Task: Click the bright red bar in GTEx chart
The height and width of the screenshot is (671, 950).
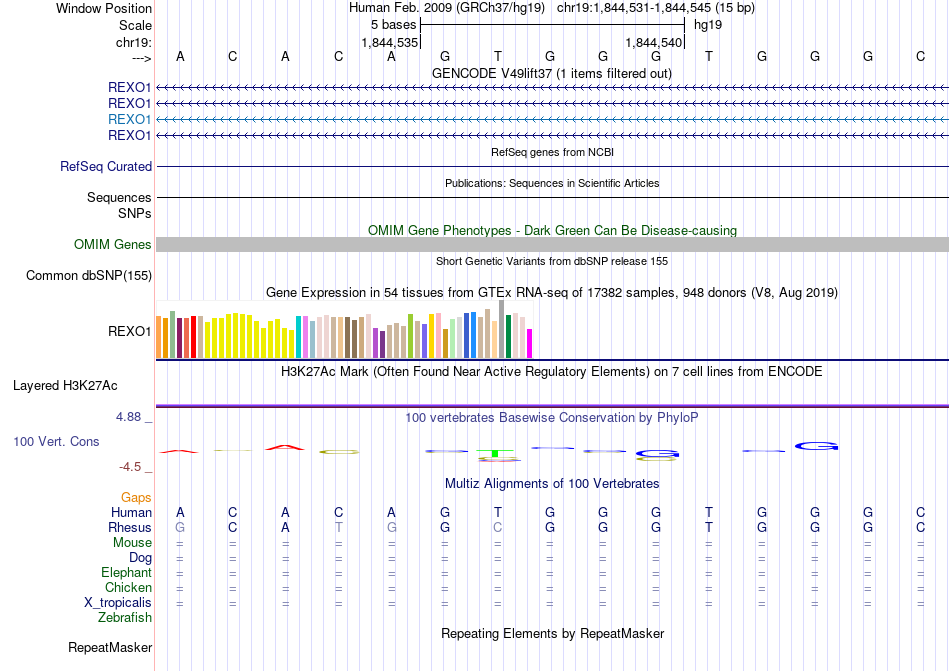Action: [x=193, y=337]
